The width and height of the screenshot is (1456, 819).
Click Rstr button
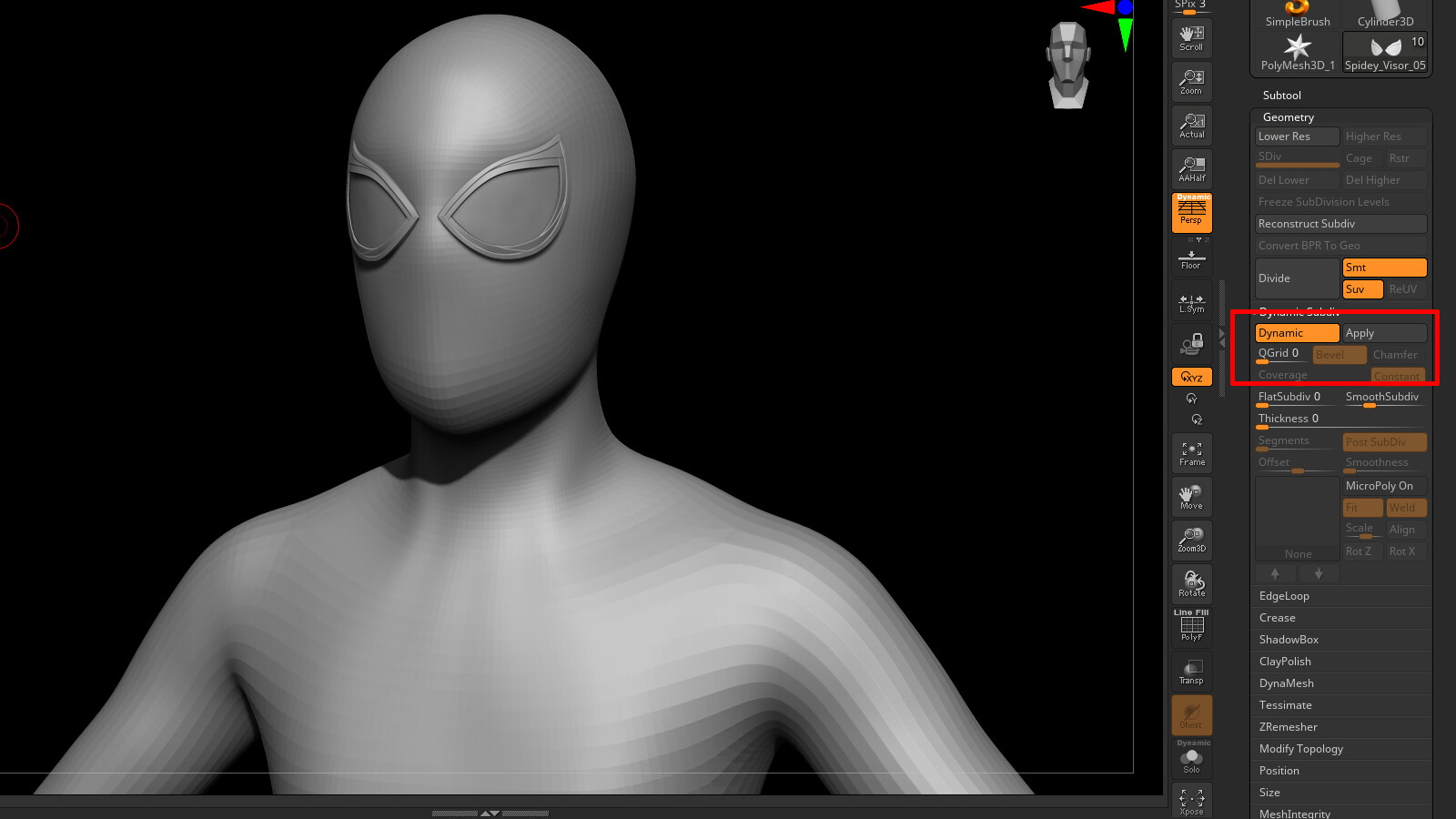(1406, 158)
